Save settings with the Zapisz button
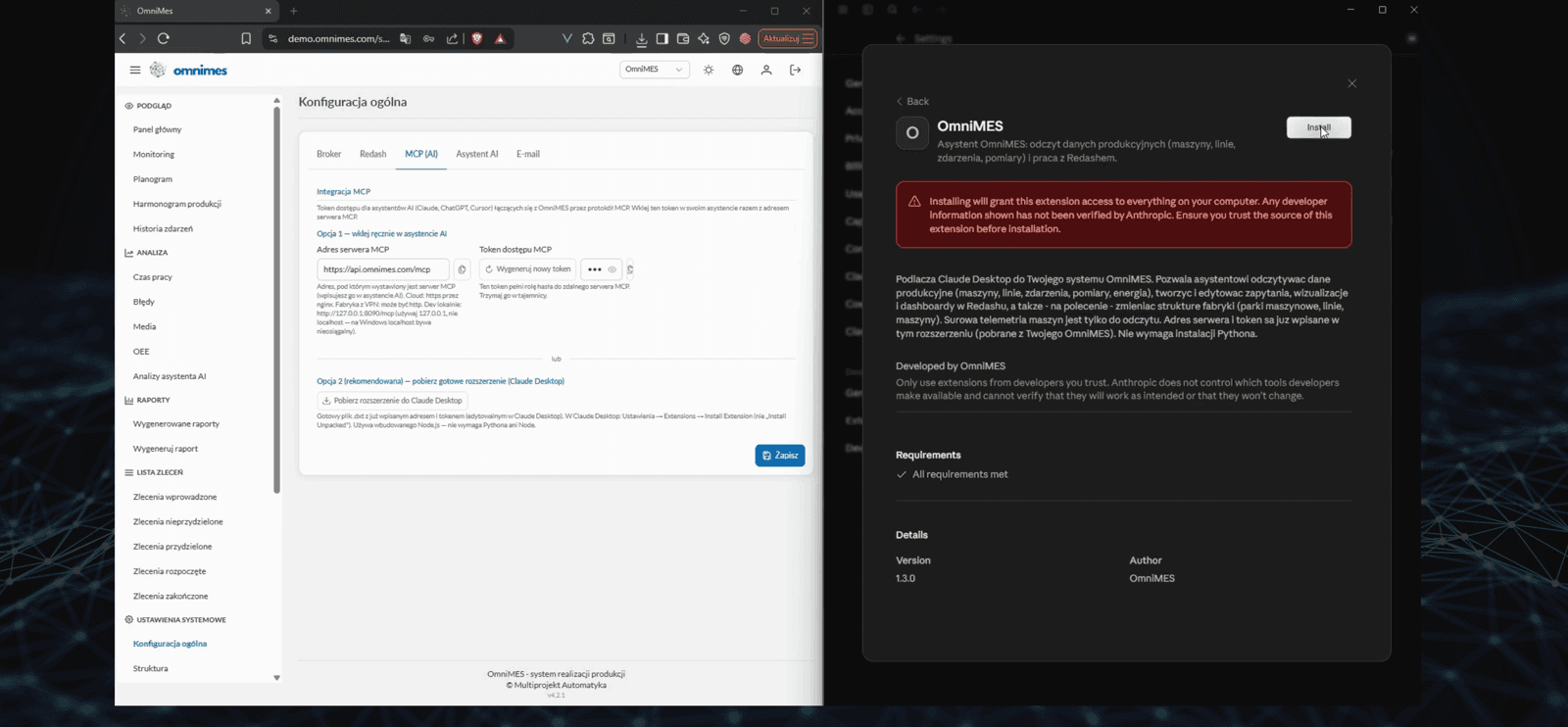 pos(780,456)
